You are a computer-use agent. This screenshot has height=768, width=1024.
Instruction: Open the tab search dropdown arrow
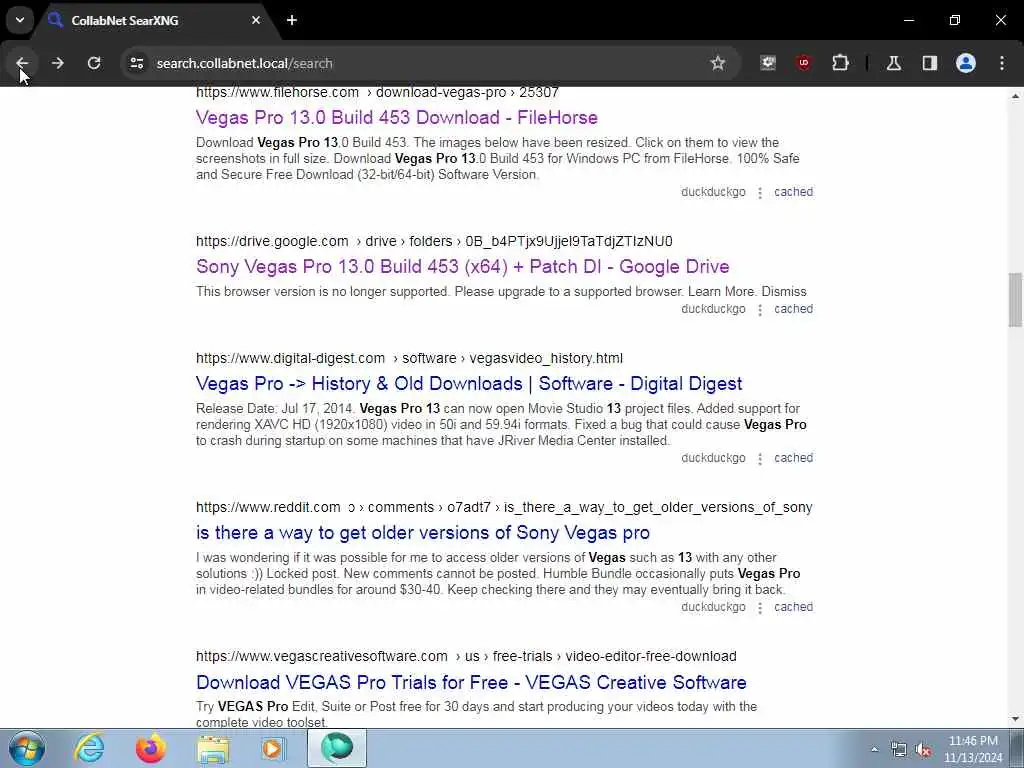click(20, 20)
